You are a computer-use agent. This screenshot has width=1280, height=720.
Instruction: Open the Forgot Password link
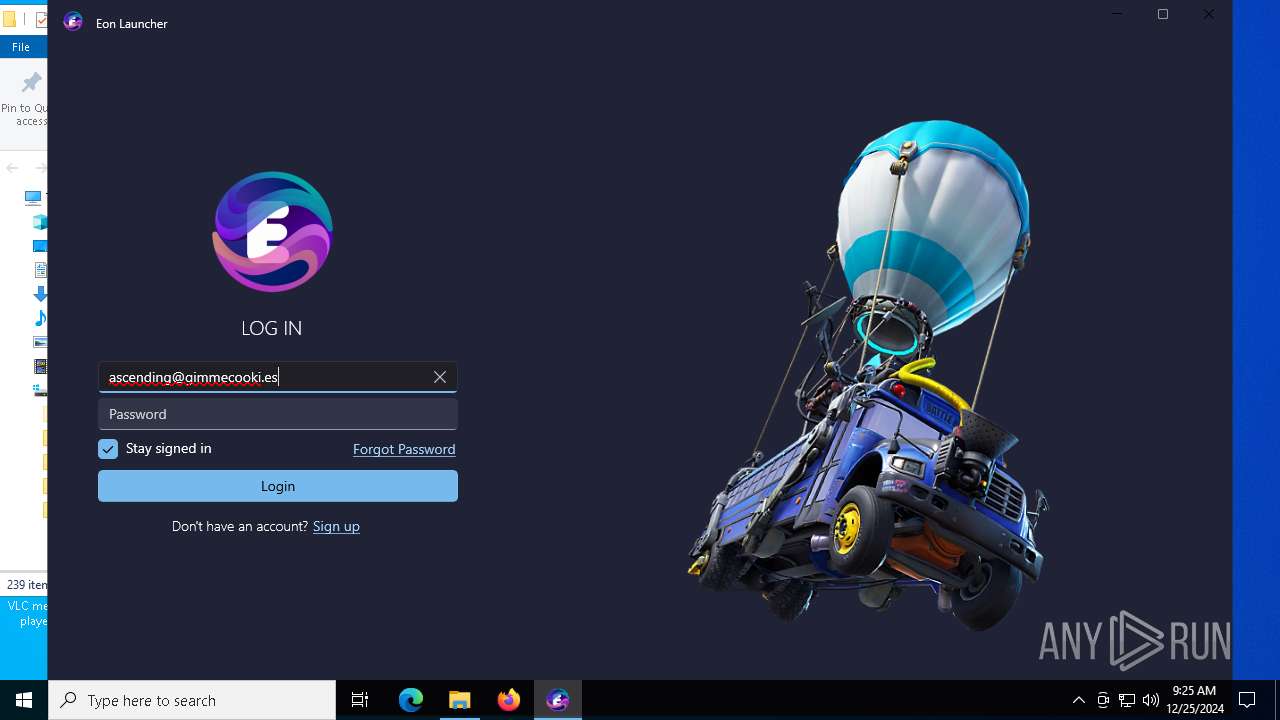coord(404,449)
